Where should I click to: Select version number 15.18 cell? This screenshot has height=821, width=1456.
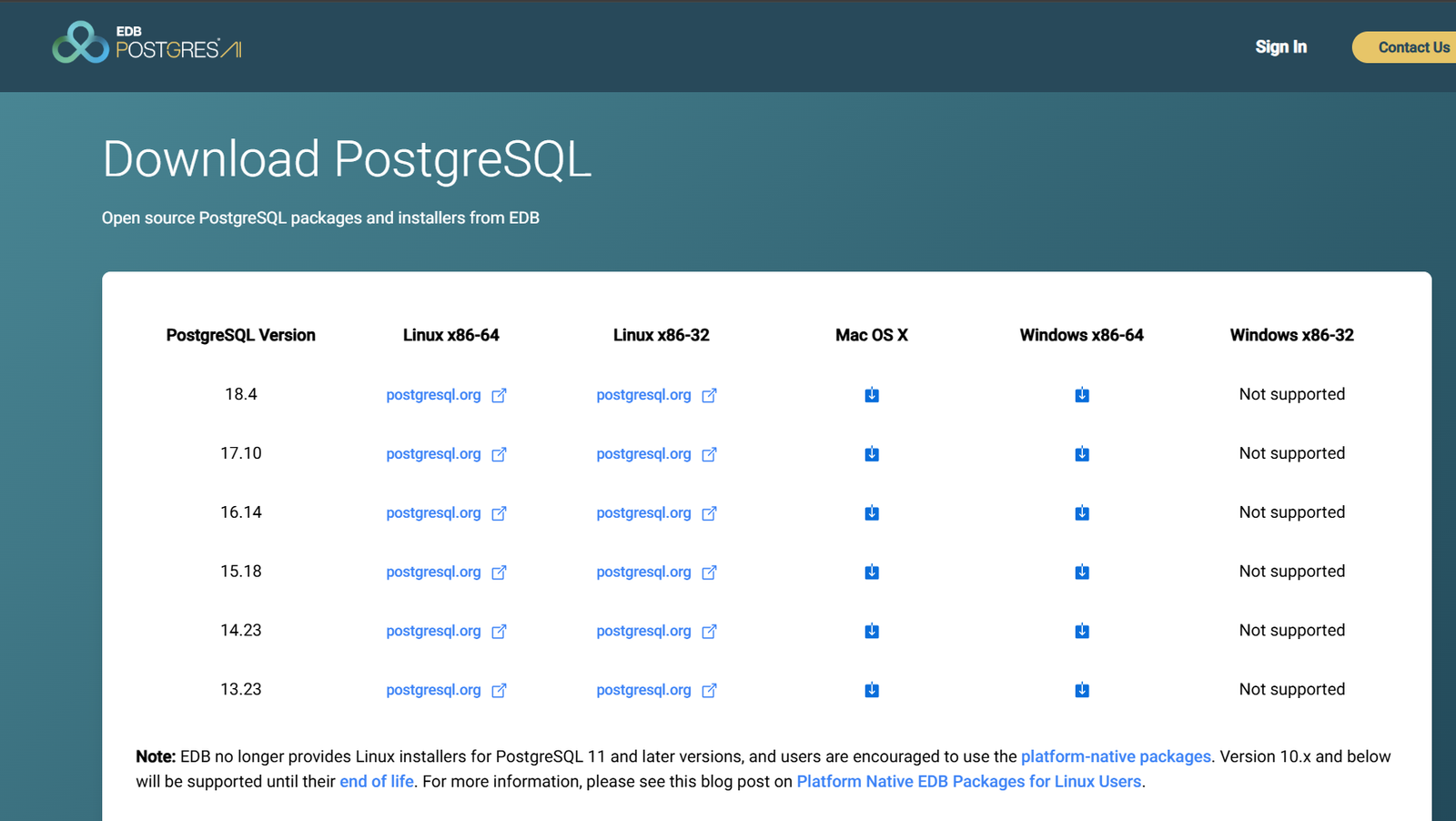pyautogui.click(x=241, y=572)
